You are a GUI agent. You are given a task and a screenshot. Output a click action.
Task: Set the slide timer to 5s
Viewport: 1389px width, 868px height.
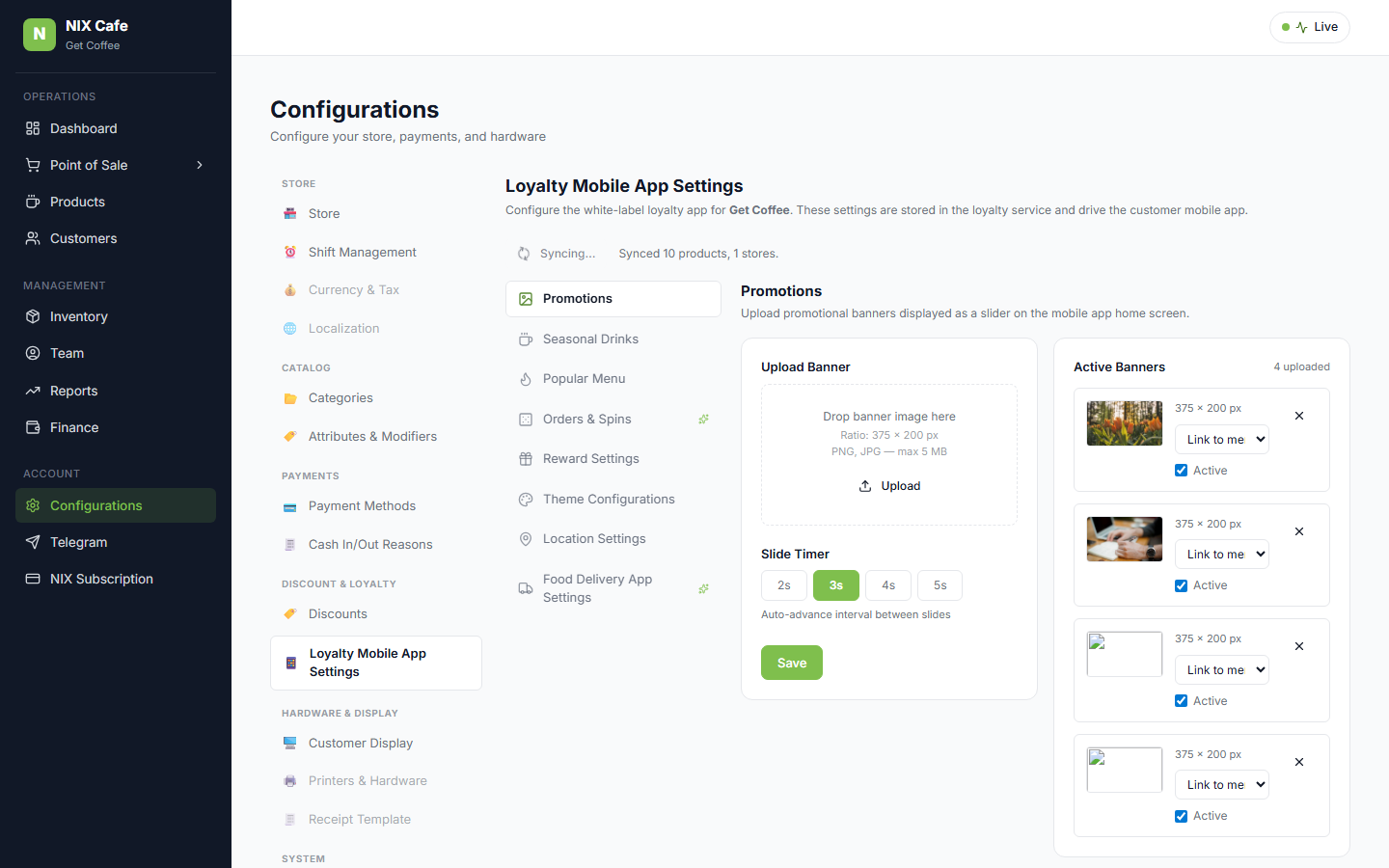940,585
